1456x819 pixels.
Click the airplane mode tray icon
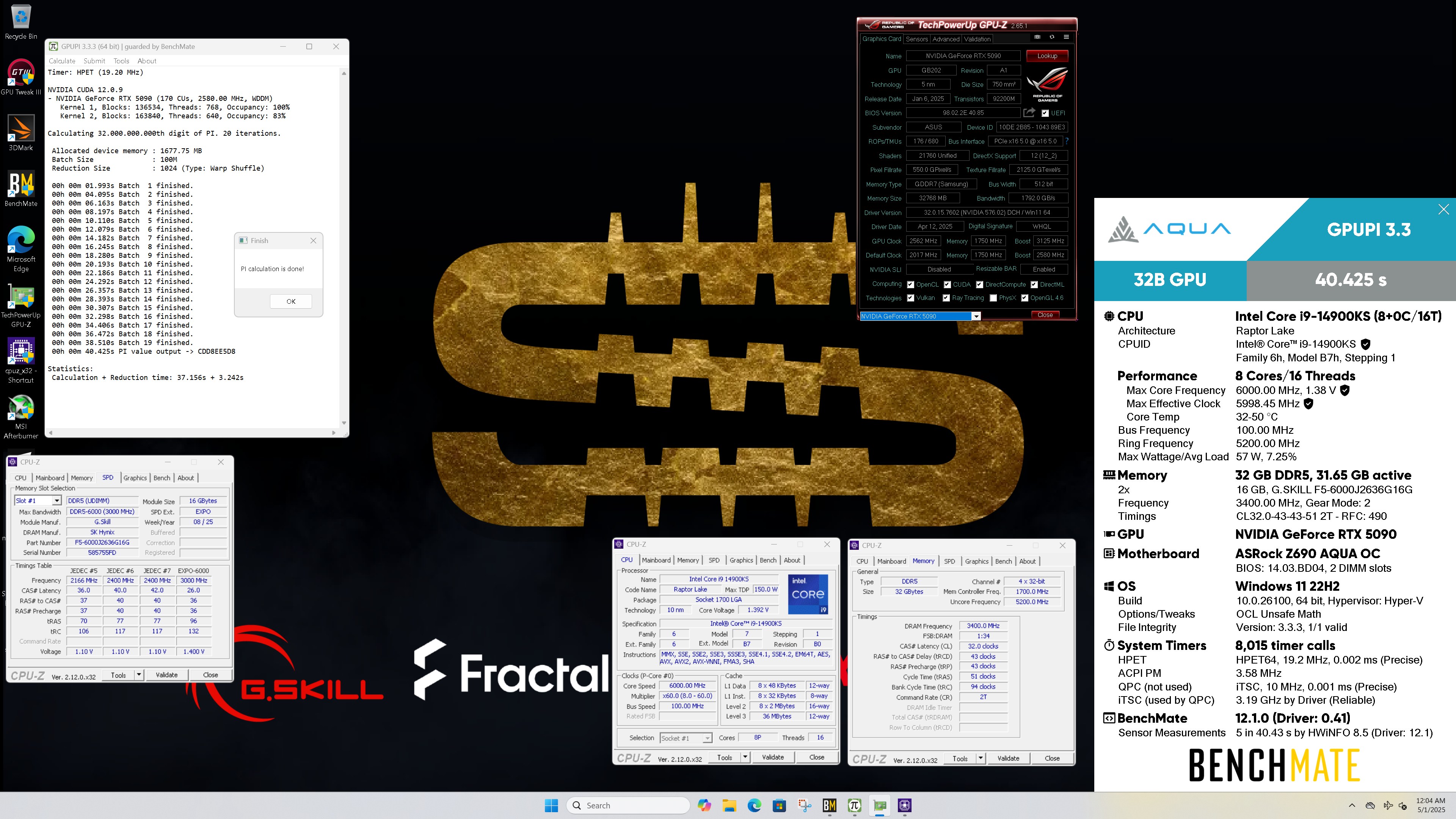(x=1388, y=805)
